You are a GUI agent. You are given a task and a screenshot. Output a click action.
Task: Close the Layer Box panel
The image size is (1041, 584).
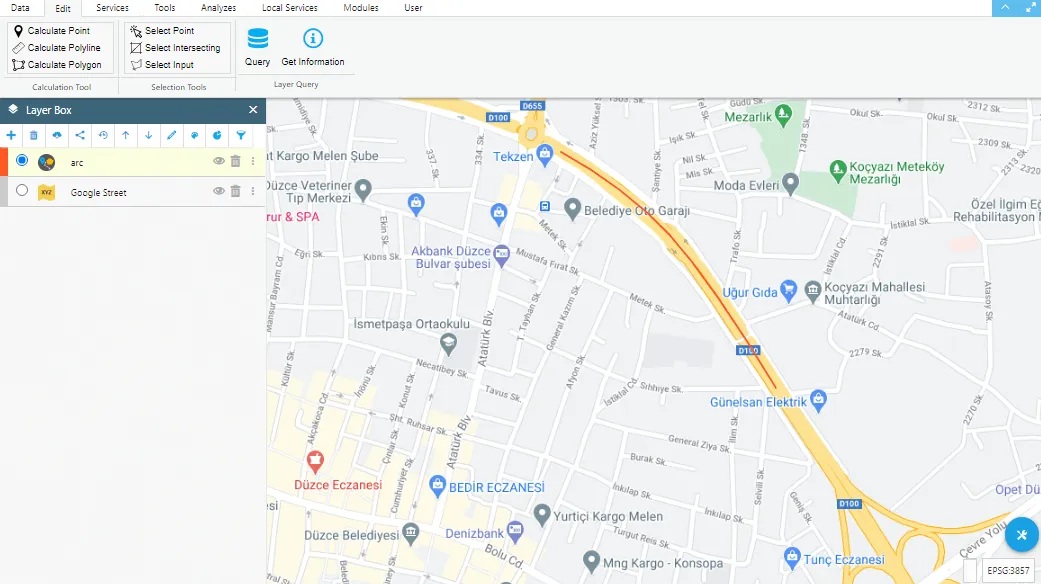pyautogui.click(x=253, y=110)
